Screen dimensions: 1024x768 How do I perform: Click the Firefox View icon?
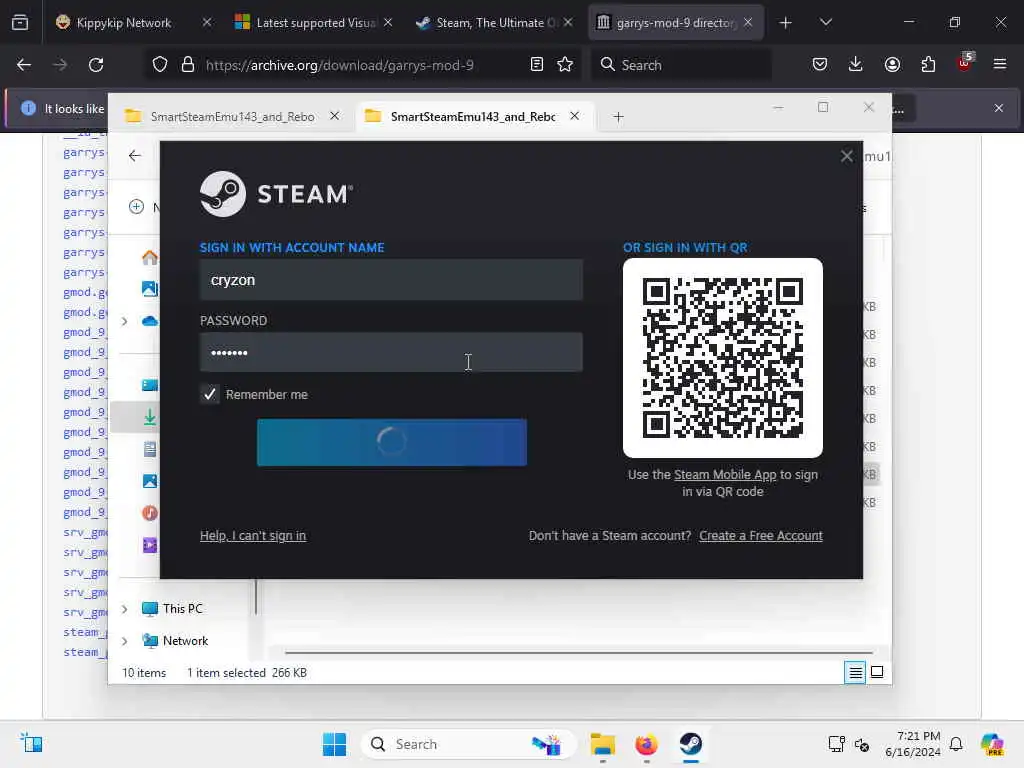coord(20,22)
